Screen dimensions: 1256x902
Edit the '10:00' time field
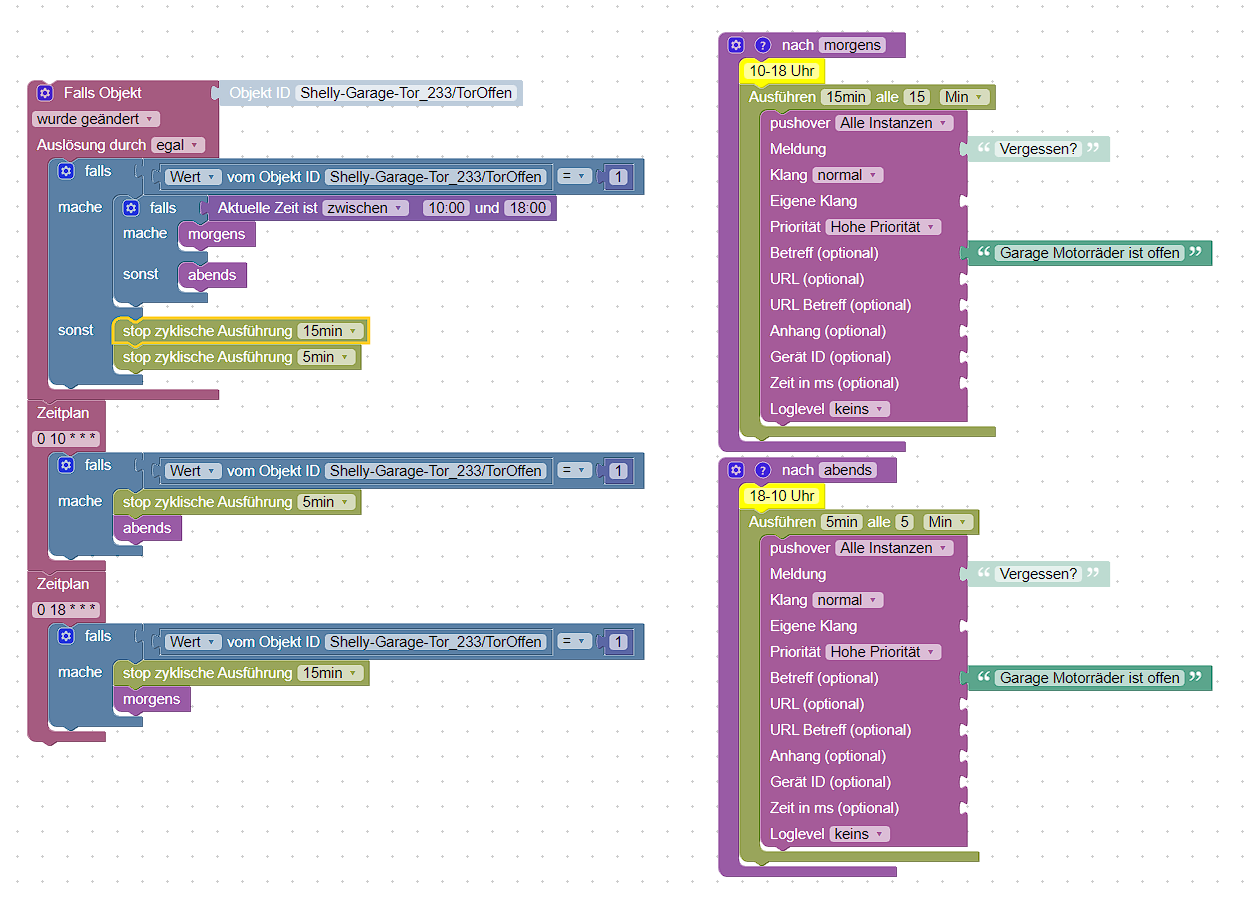(x=446, y=208)
